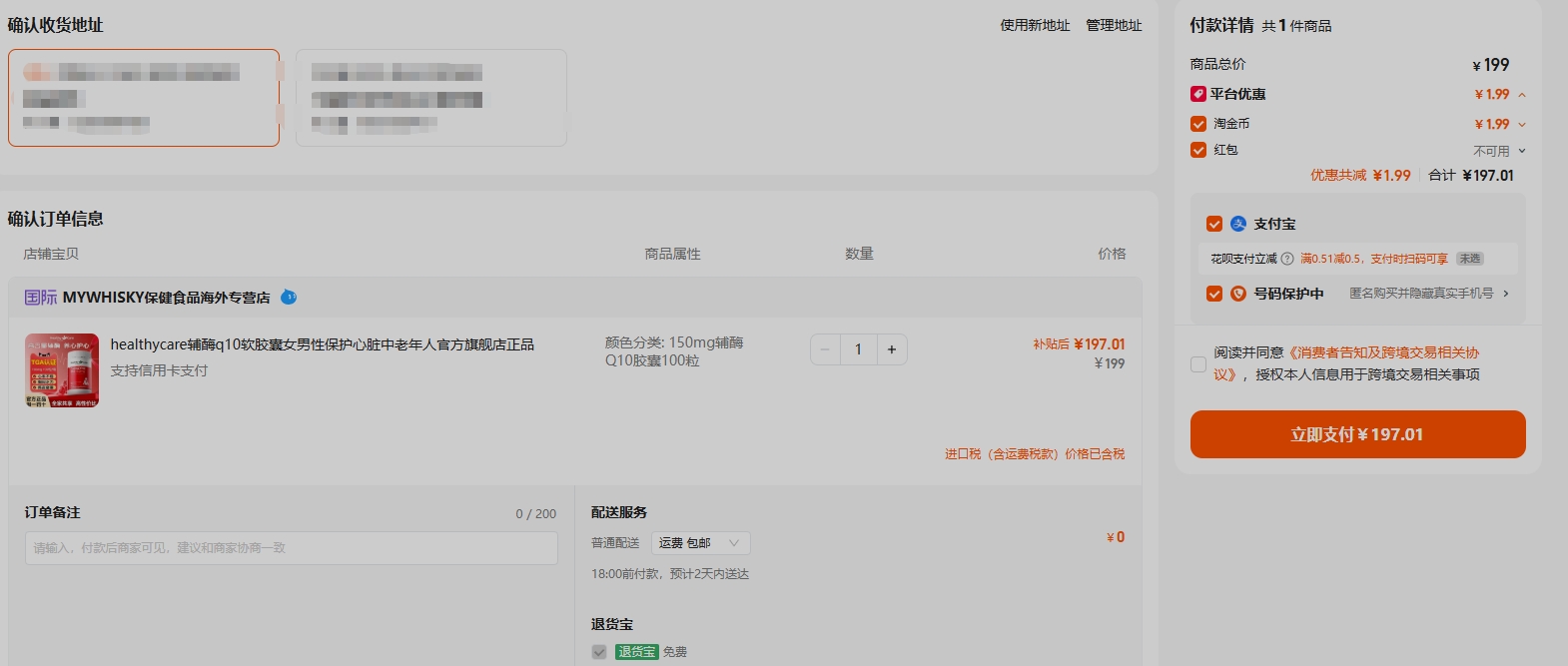Open 匿名购买 privacy settings arrow
Screen dimensions: 1568x666
tap(1506, 294)
